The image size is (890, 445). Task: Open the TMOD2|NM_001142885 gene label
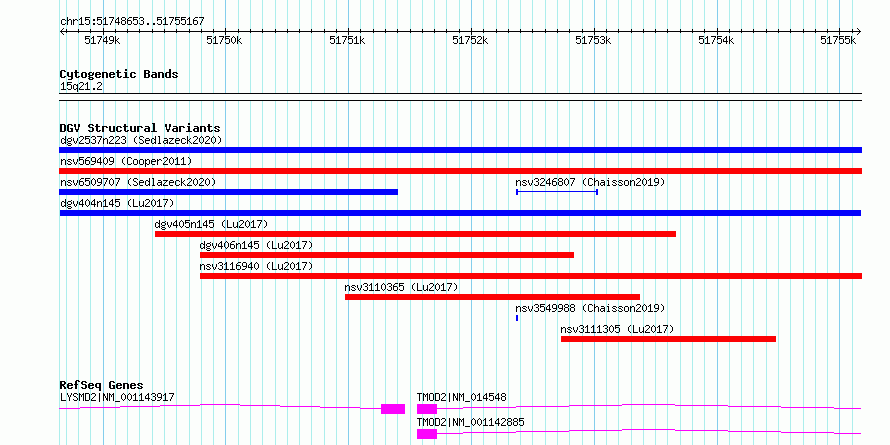(x=471, y=422)
